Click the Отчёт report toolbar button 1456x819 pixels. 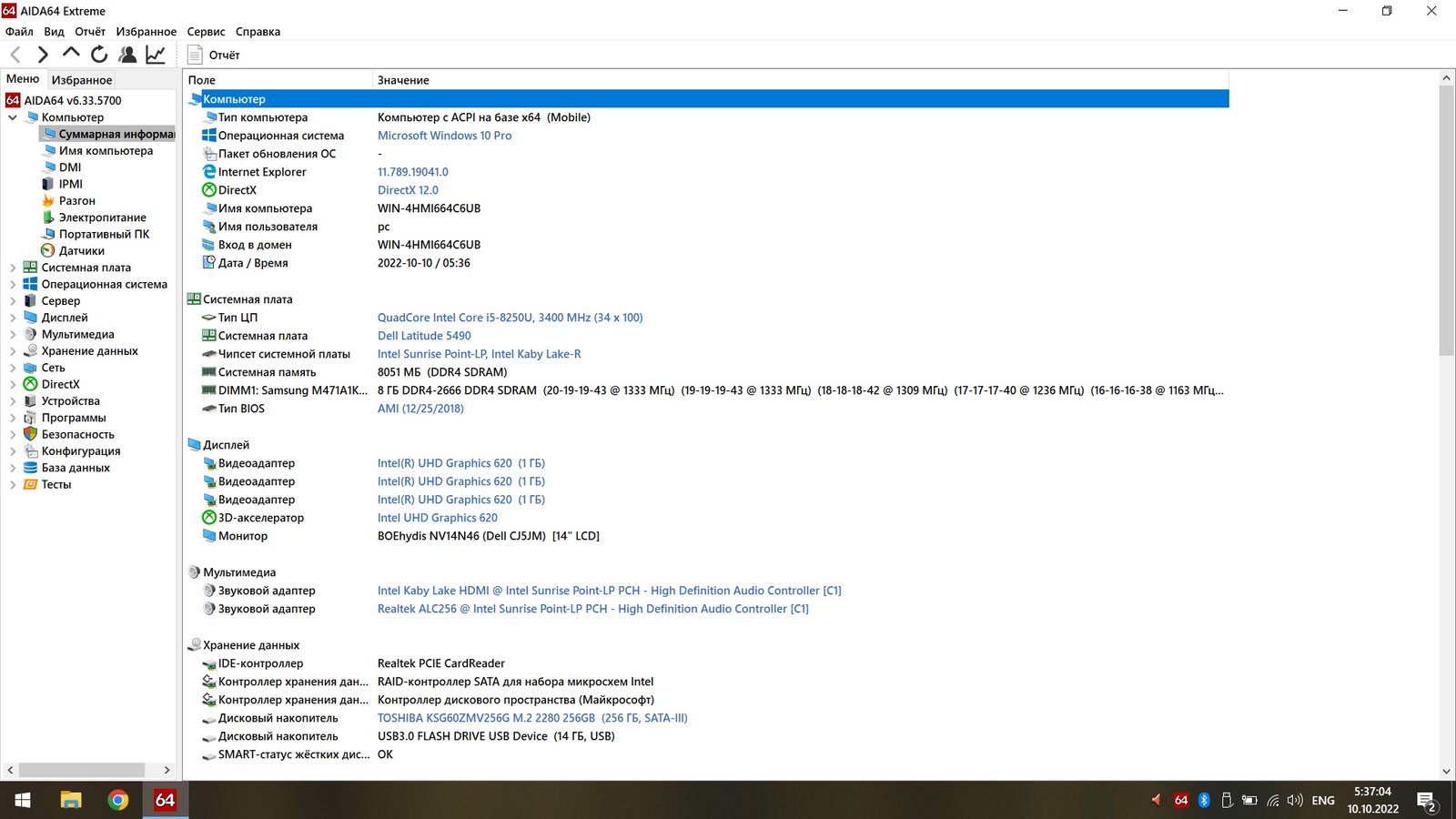pyautogui.click(x=214, y=55)
